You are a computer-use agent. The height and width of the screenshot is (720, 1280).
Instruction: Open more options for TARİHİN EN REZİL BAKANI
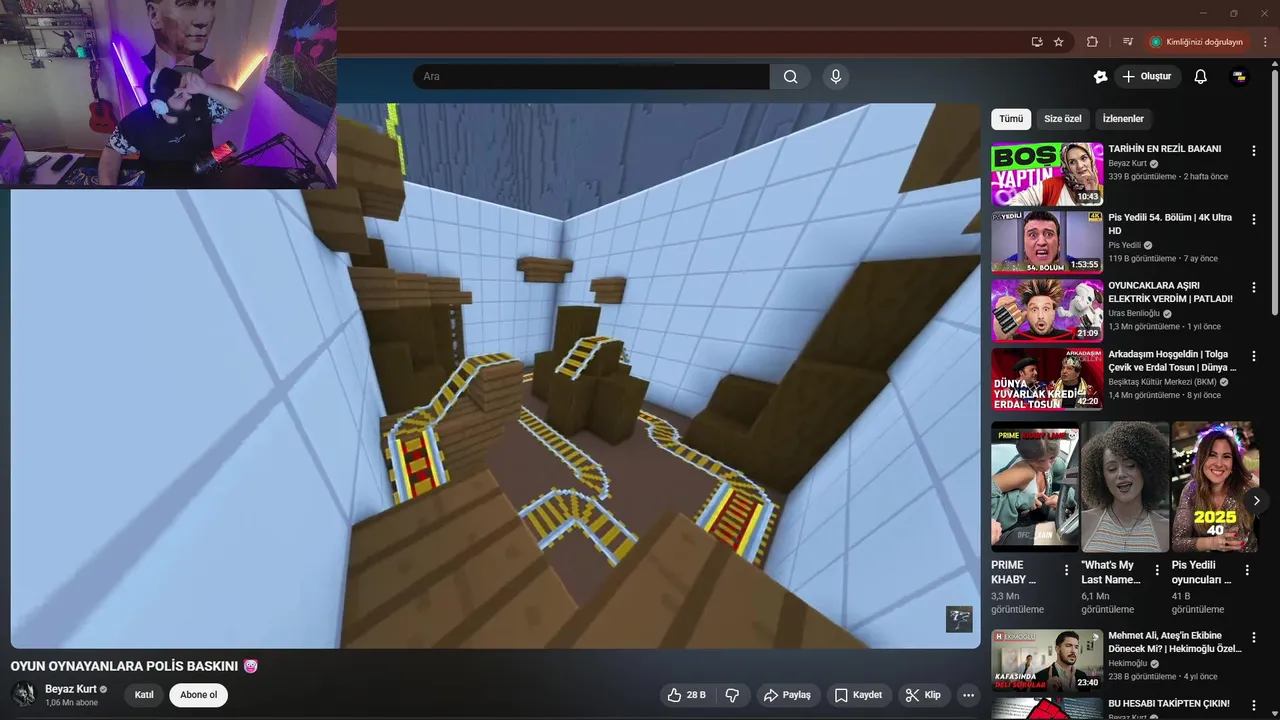(x=1254, y=151)
